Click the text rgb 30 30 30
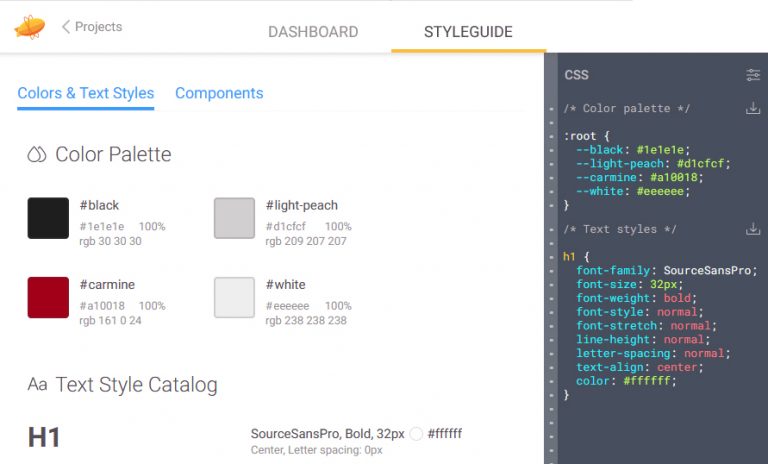The image size is (768, 464). click(110, 241)
